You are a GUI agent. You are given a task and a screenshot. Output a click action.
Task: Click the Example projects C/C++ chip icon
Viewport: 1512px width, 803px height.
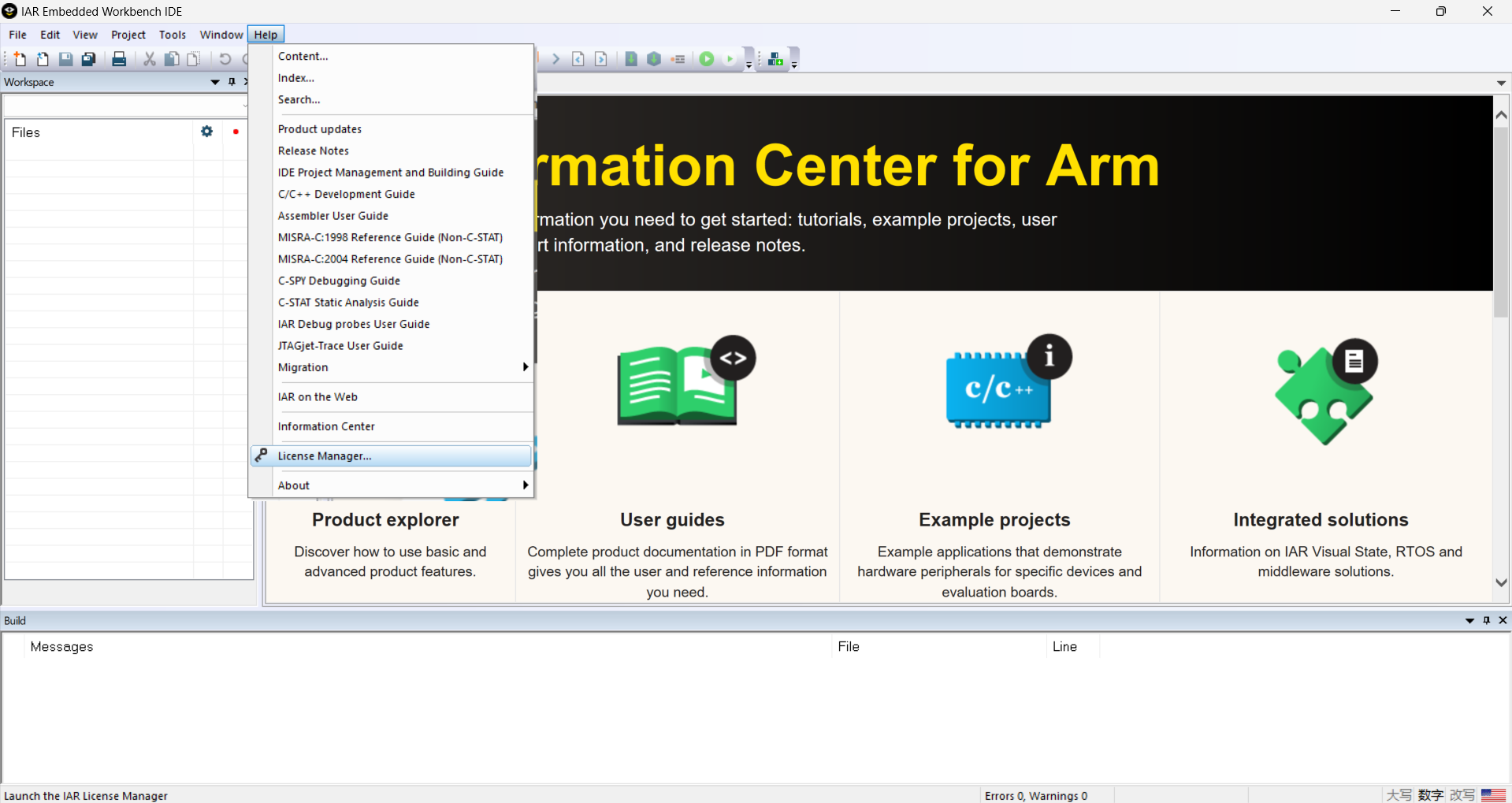pyautogui.click(x=1009, y=381)
